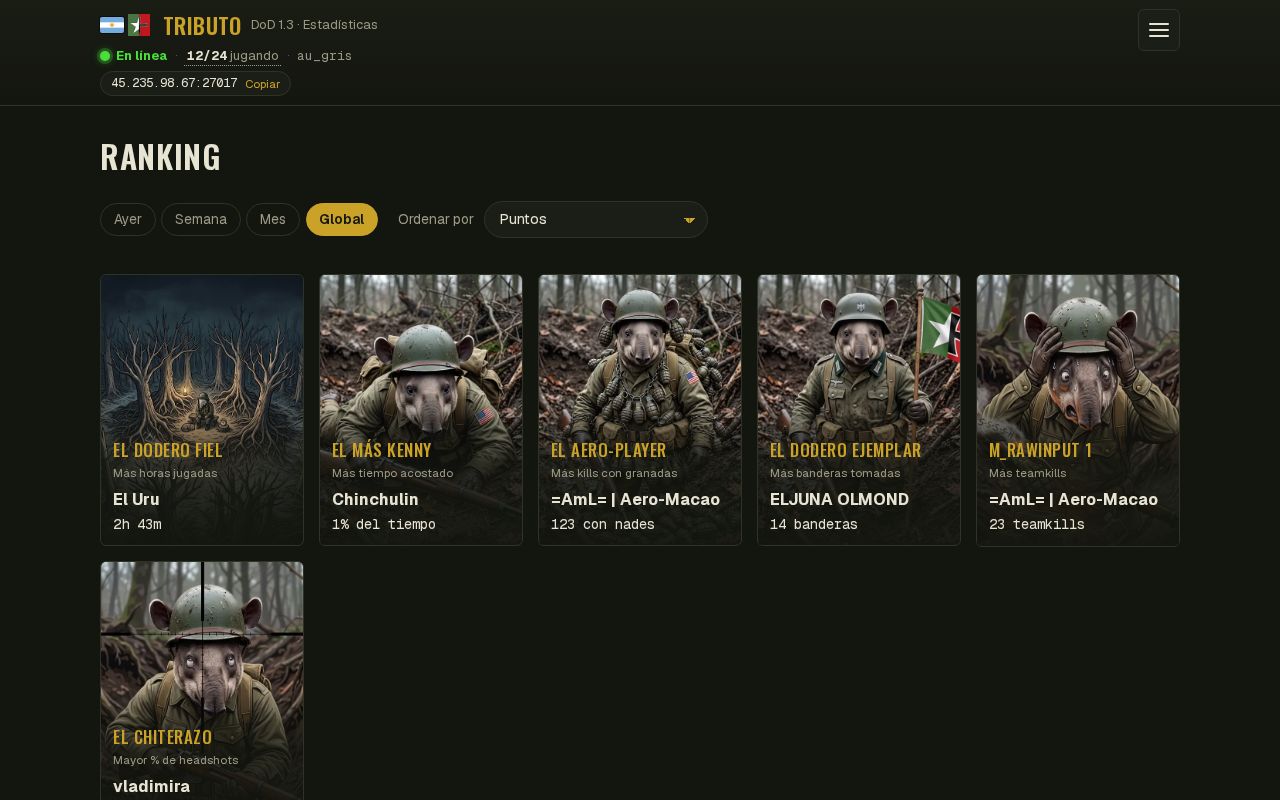The width and height of the screenshot is (1280, 800).
Task: Select the Ayer time filter
Action: tap(128, 219)
